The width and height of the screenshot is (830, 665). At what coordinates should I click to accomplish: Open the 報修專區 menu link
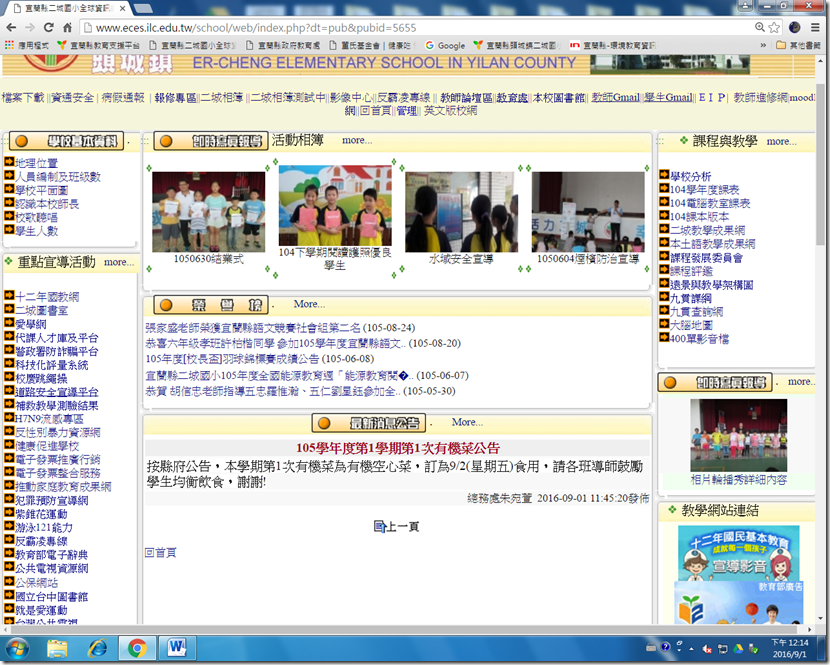click(x=176, y=97)
